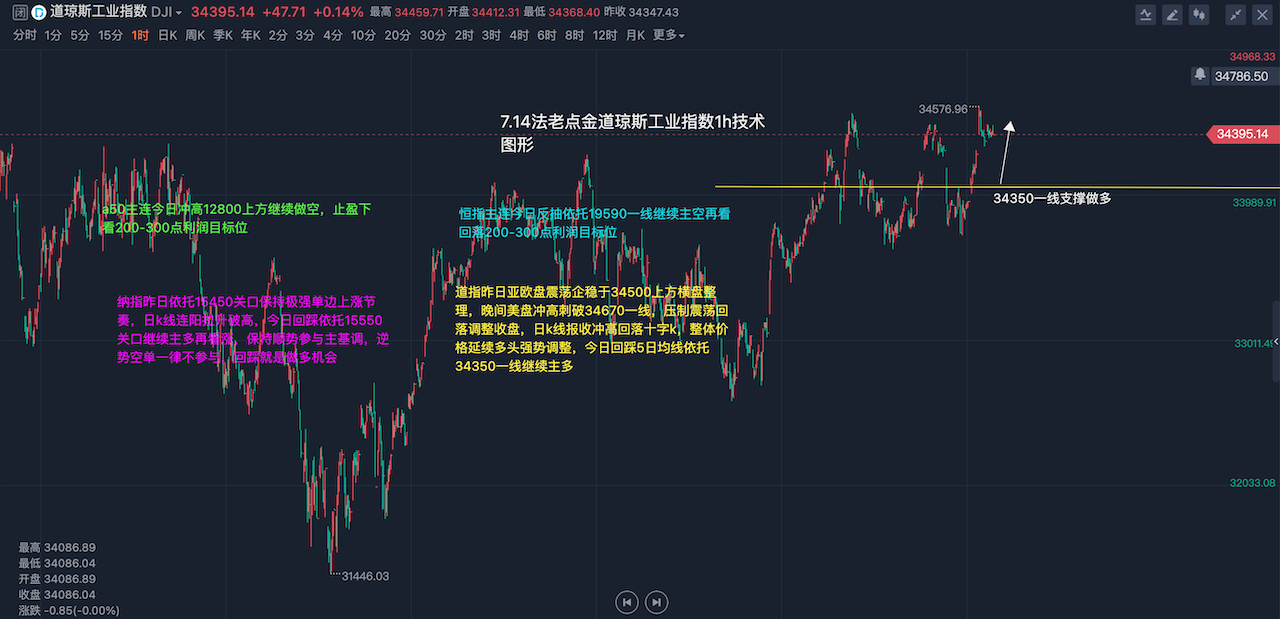Viewport: 1280px width, 619px height.
Task: Open the DJI symbol dropdown arrow
Action: point(177,13)
